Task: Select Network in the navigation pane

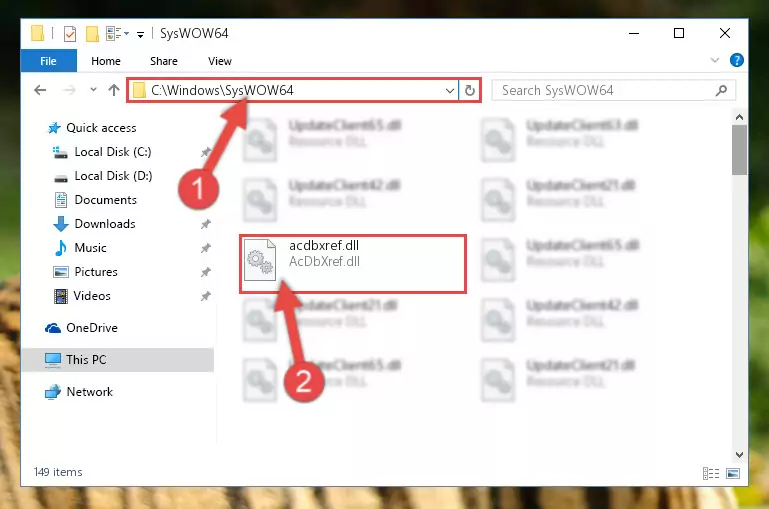Action: pos(89,391)
